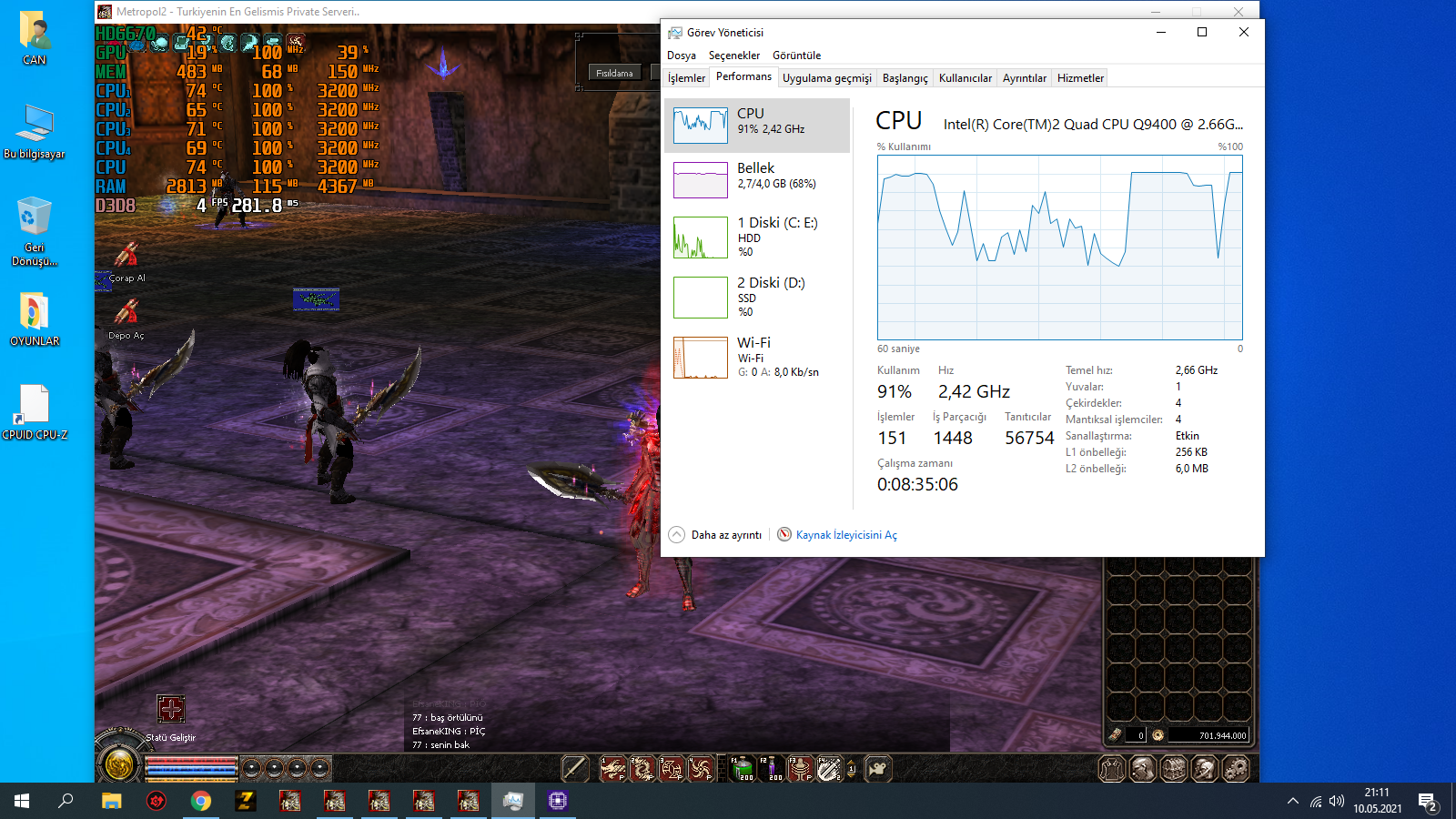Viewport: 1456px width, 819px height.
Task: Click the CPU usage graph
Action: pyautogui.click(x=1060, y=248)
